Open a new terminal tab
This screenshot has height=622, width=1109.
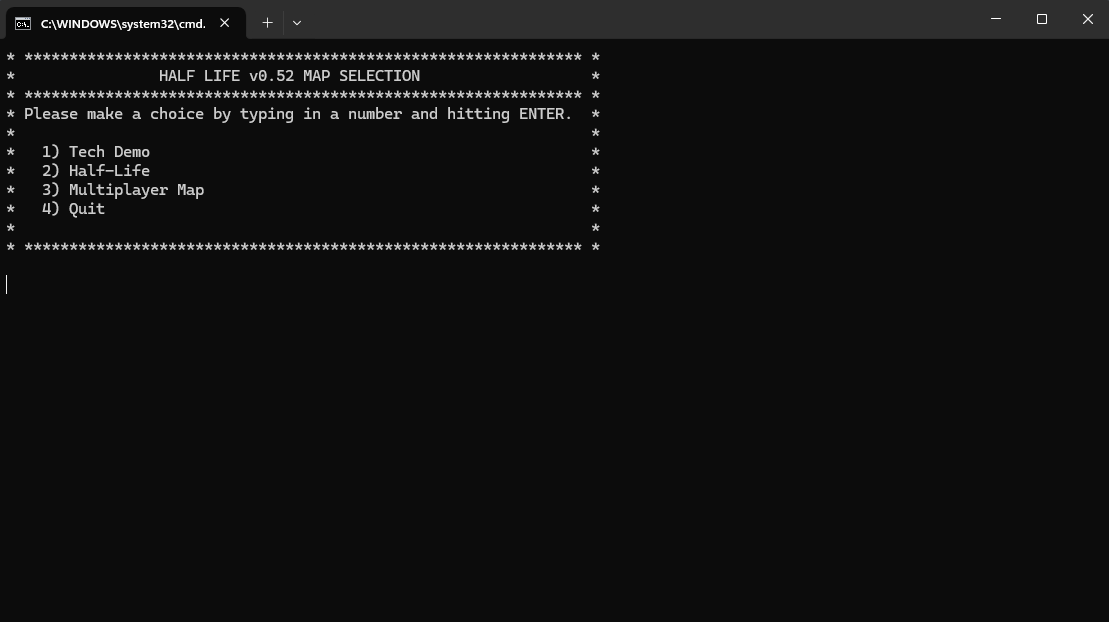267,23
